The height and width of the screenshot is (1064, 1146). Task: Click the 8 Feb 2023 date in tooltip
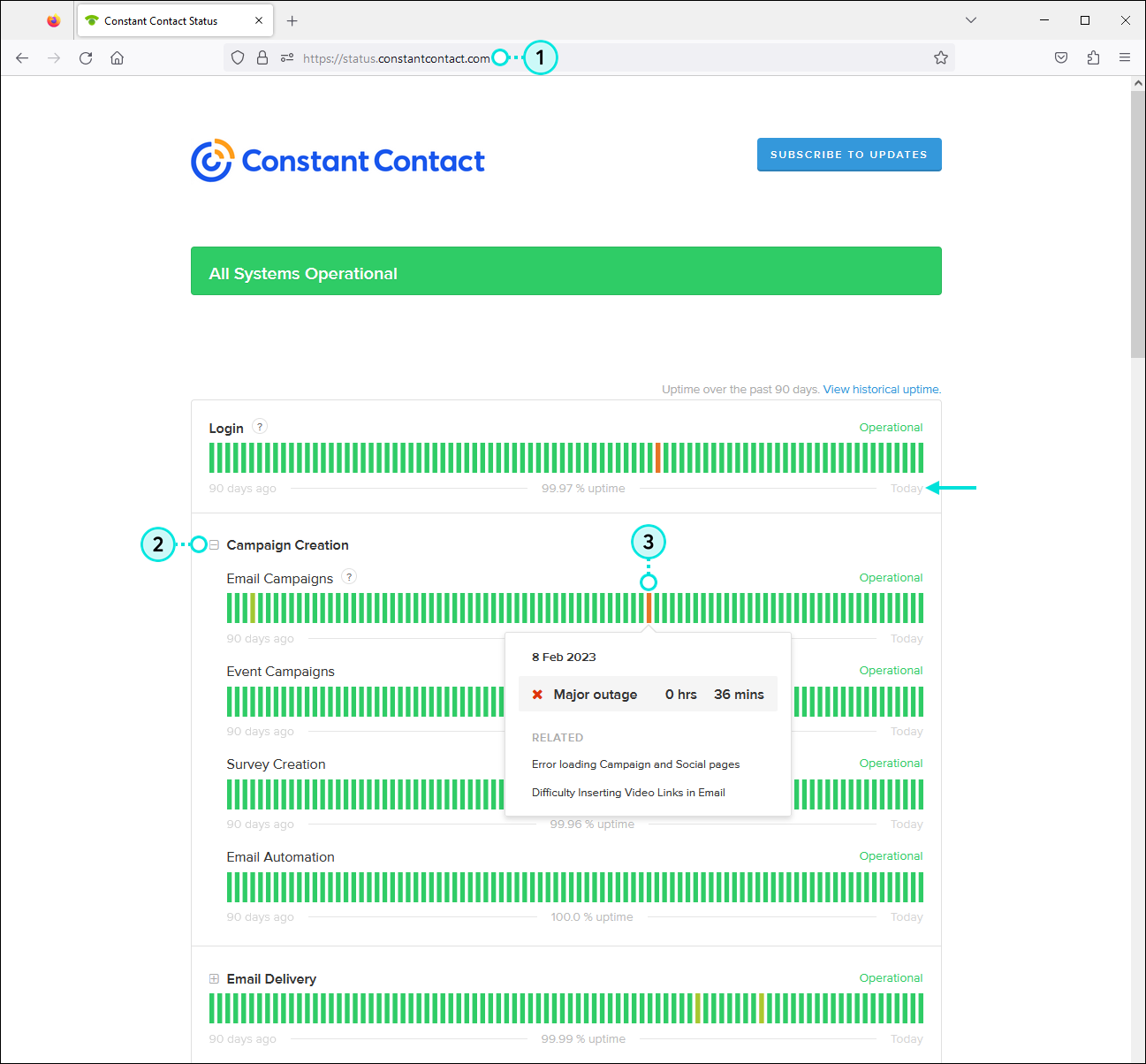[564, 657]
